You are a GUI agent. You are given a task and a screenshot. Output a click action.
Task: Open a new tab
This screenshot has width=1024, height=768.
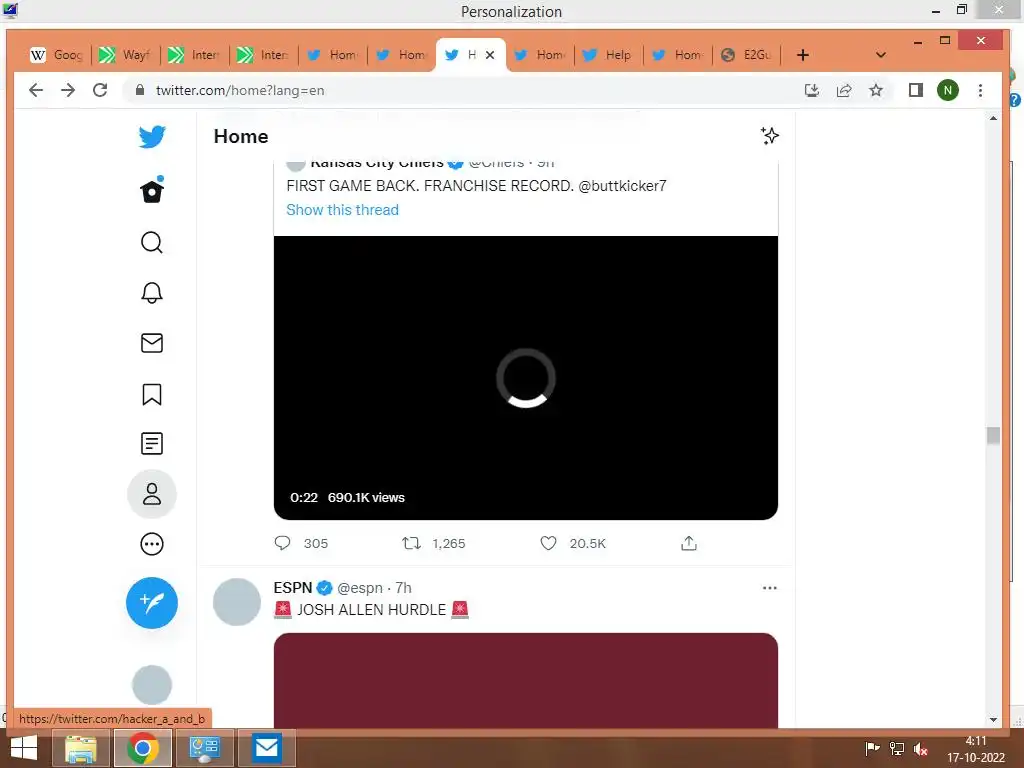pos(803,55)
